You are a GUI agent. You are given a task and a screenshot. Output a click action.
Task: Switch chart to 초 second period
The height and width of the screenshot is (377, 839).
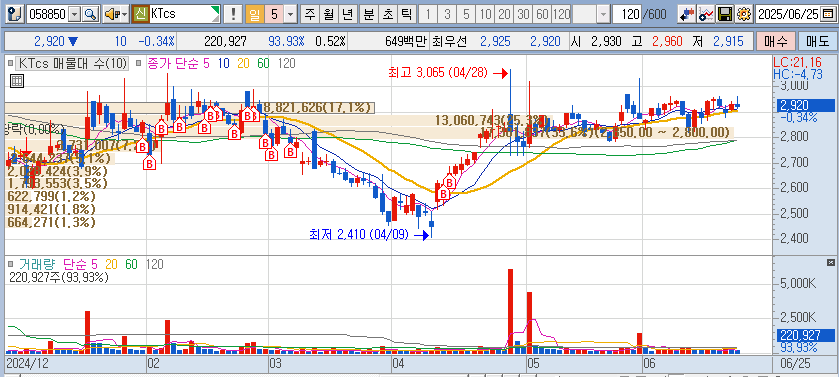[x=387, y=14]
